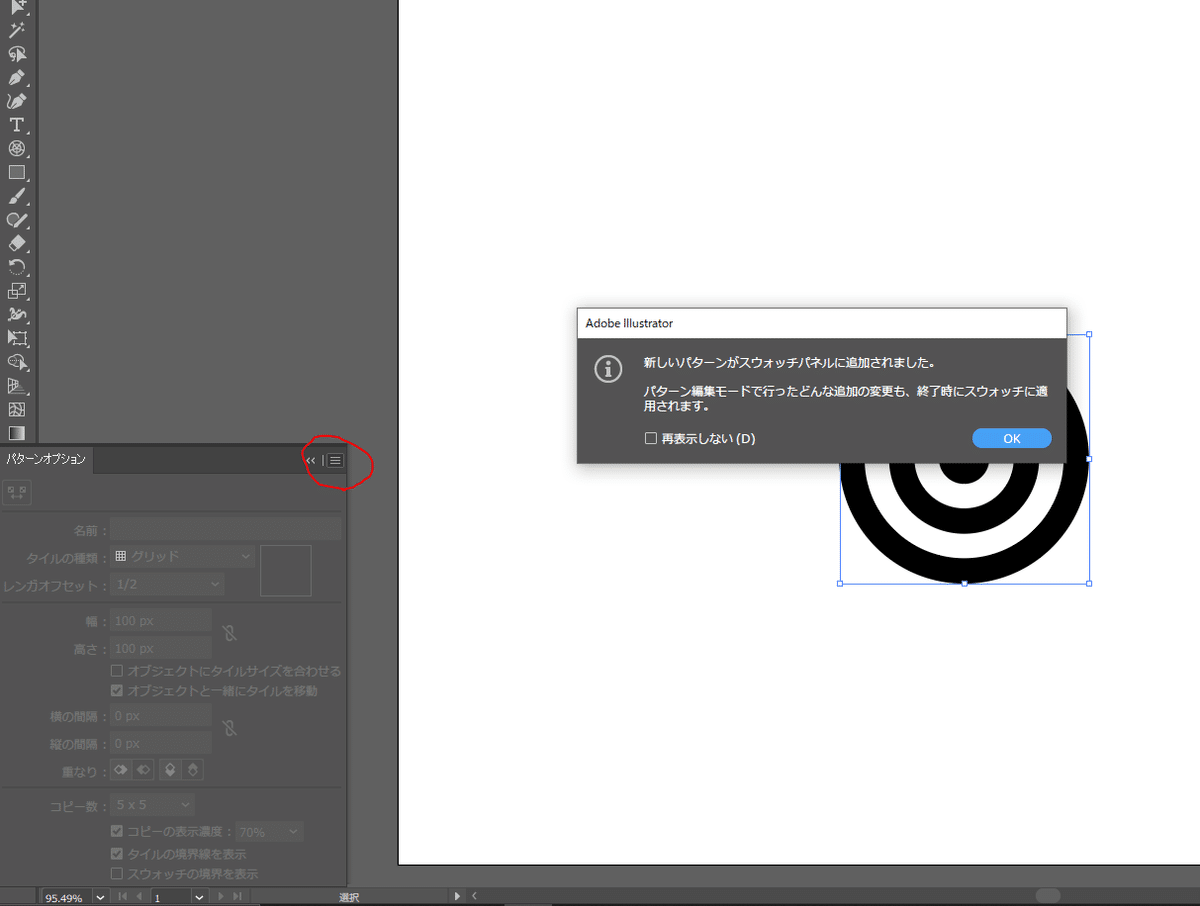Screen dimensions: 1200x906
Task: Go to the previous artboard
Action: [x=139, y=897]
